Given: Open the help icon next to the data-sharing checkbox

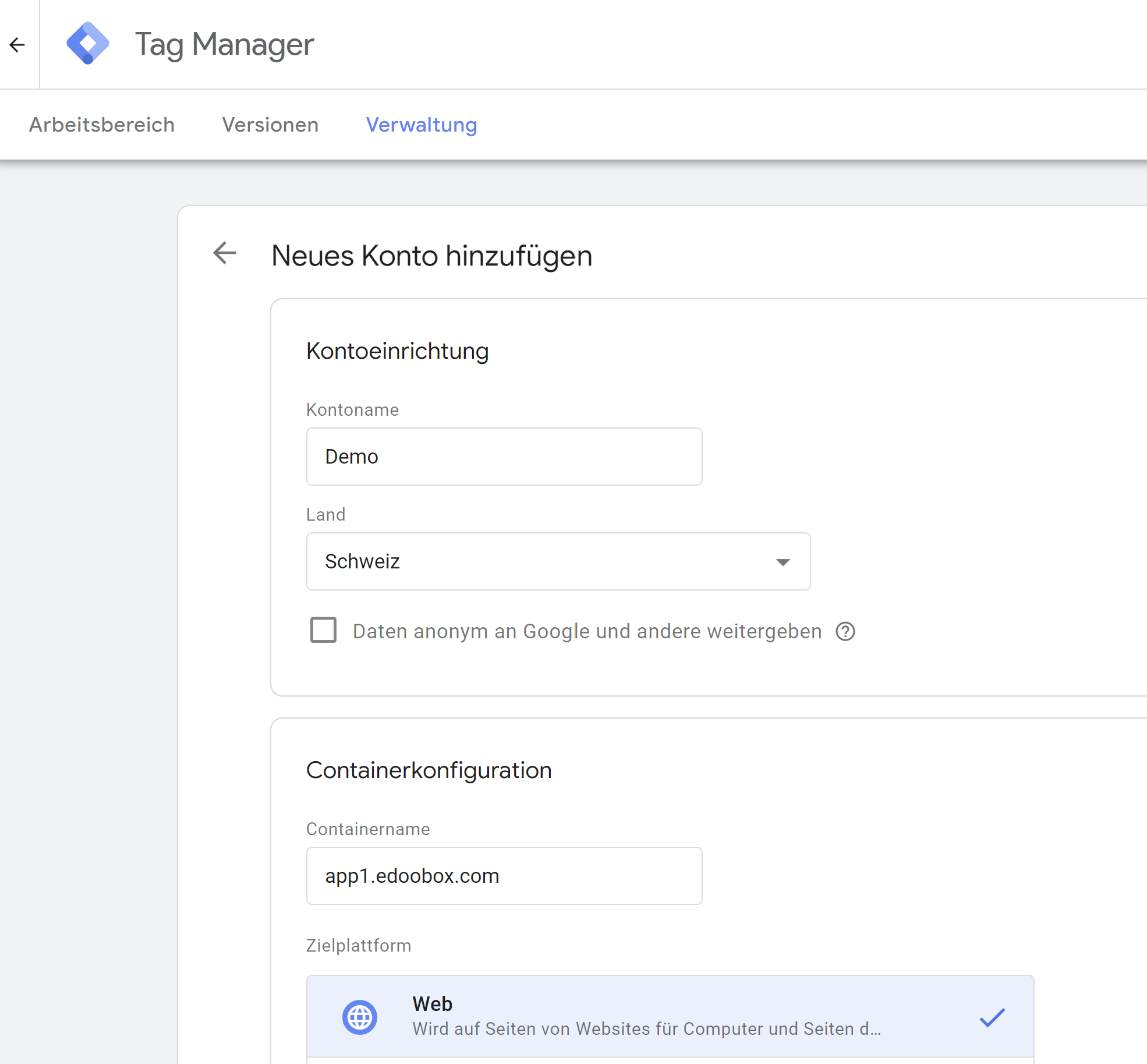Looking at the screenshot, I should (x=846, y=631).
